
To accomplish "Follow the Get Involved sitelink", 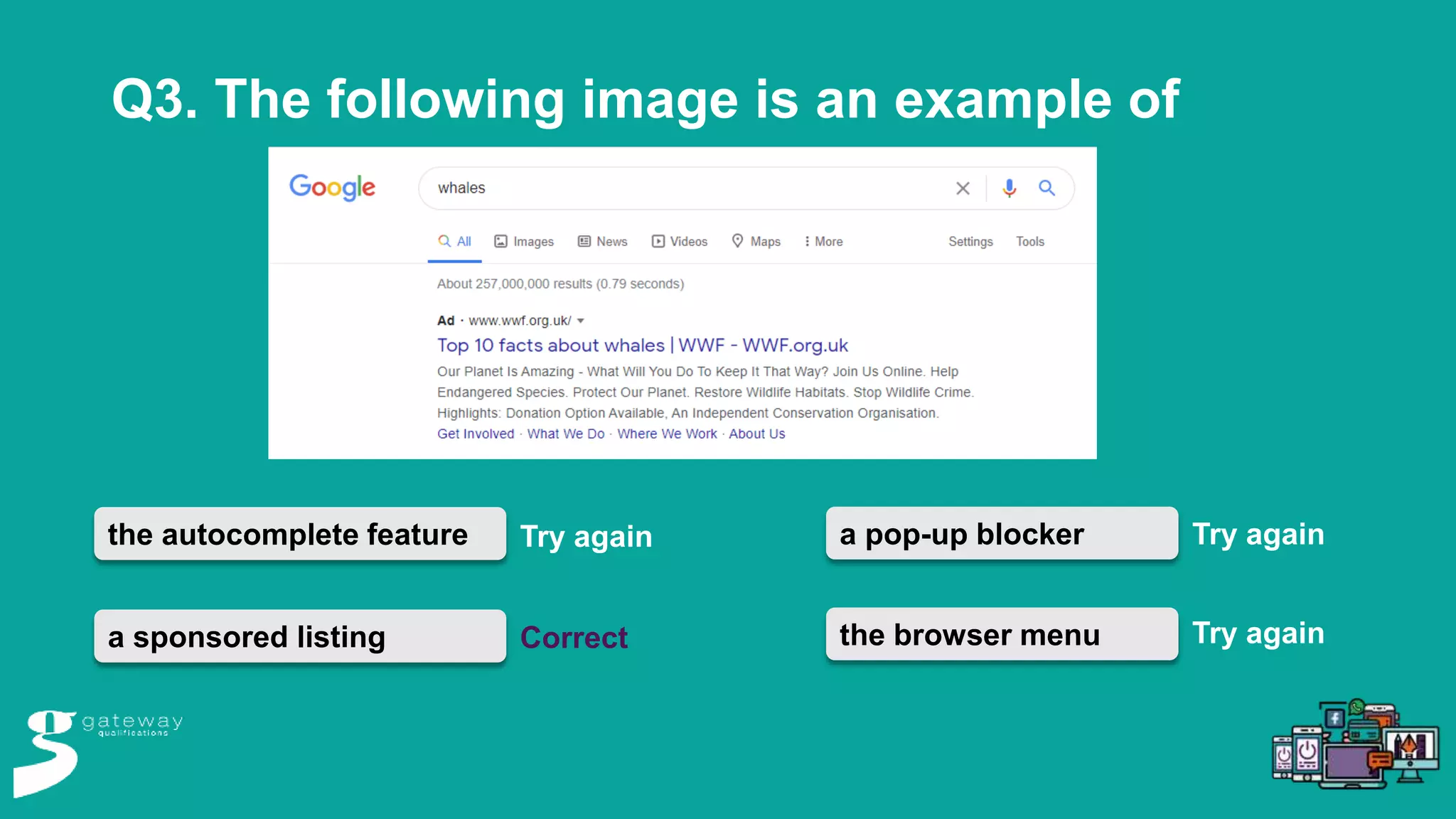I will [475, 434].
